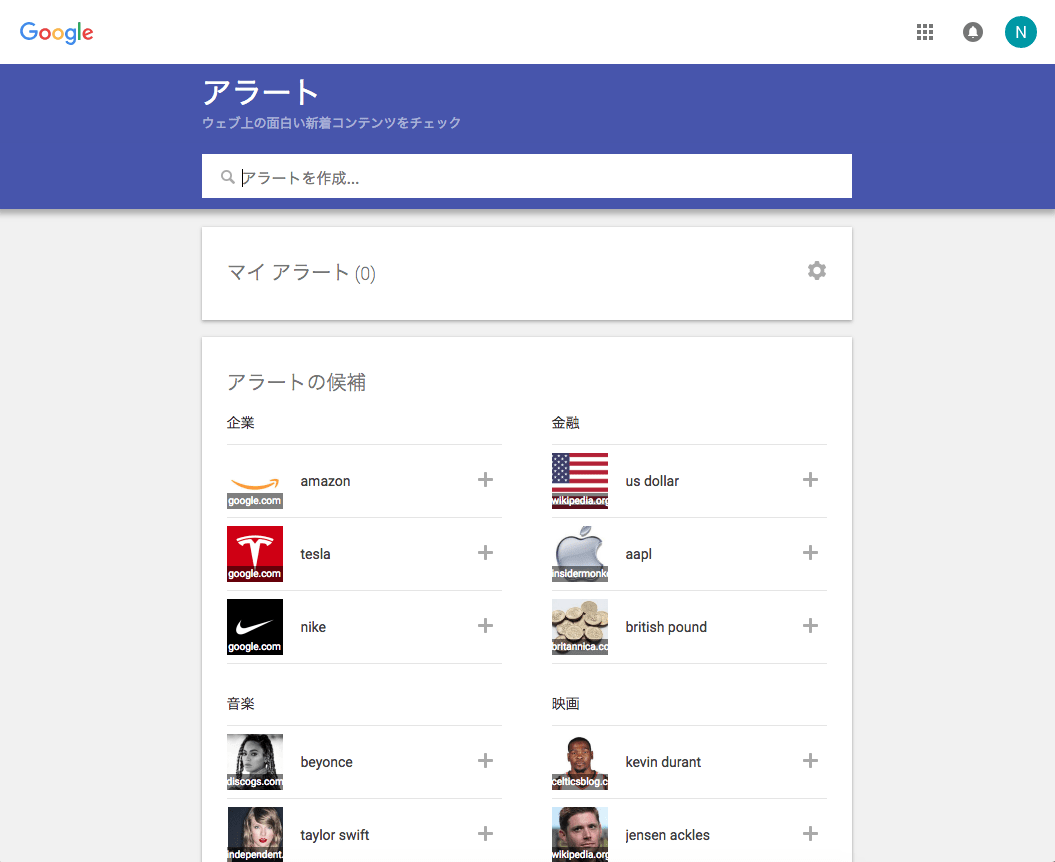1055x862 pixels.
Task: Add british pound alert plus icon
Action: click(810, 626)
